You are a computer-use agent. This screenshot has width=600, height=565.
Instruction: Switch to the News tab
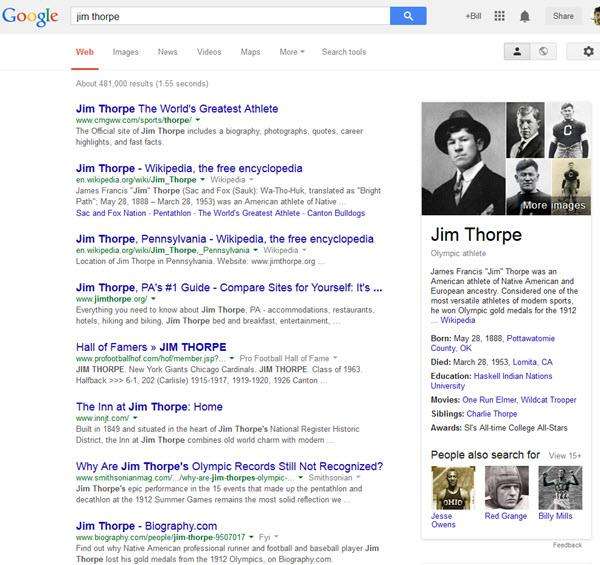point(167,52)
